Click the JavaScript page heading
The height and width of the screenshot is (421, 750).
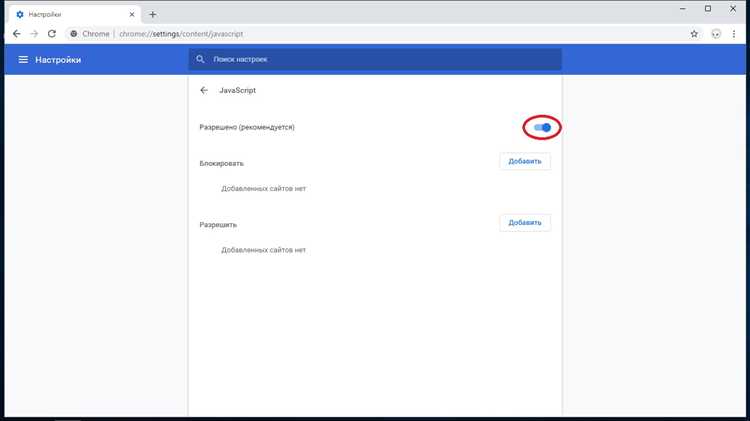tap(237, 90)
